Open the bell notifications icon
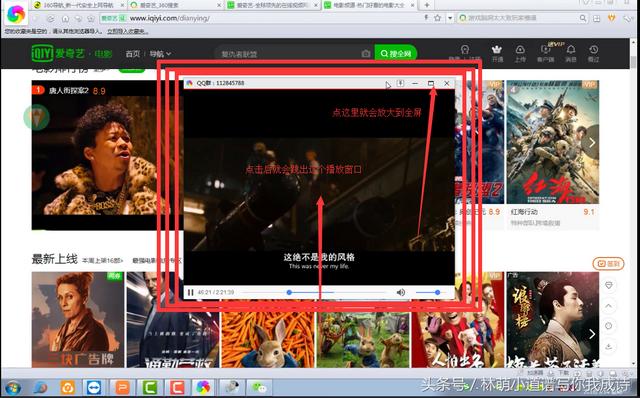This screenshot has height=398, width=640. point(571,50)
